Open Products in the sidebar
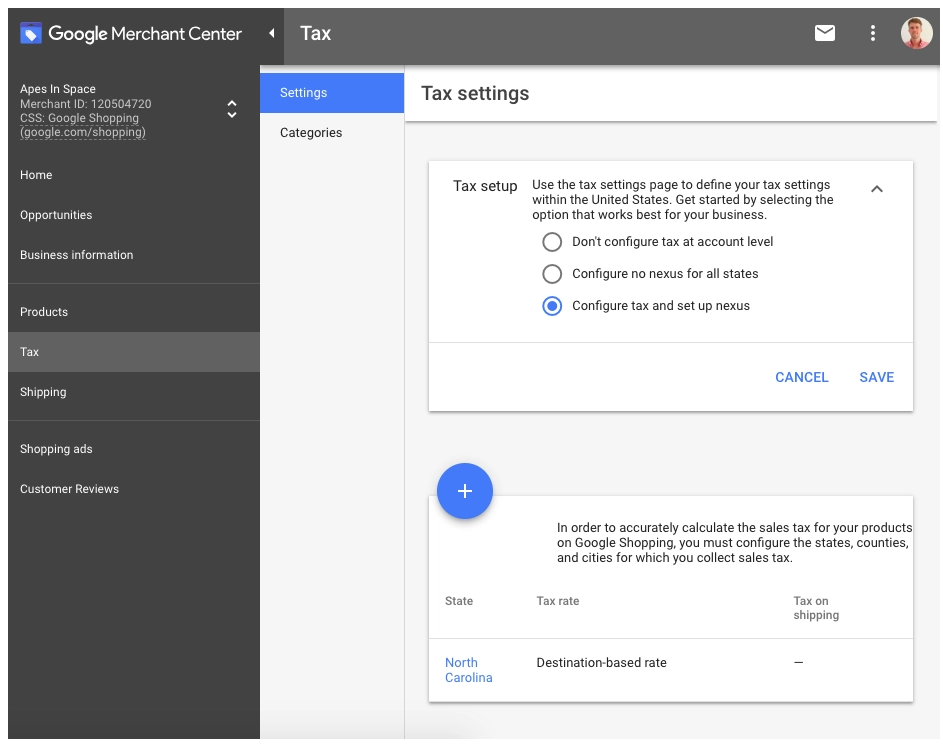This screenshot has height=746, width=943. pos(134,312)
